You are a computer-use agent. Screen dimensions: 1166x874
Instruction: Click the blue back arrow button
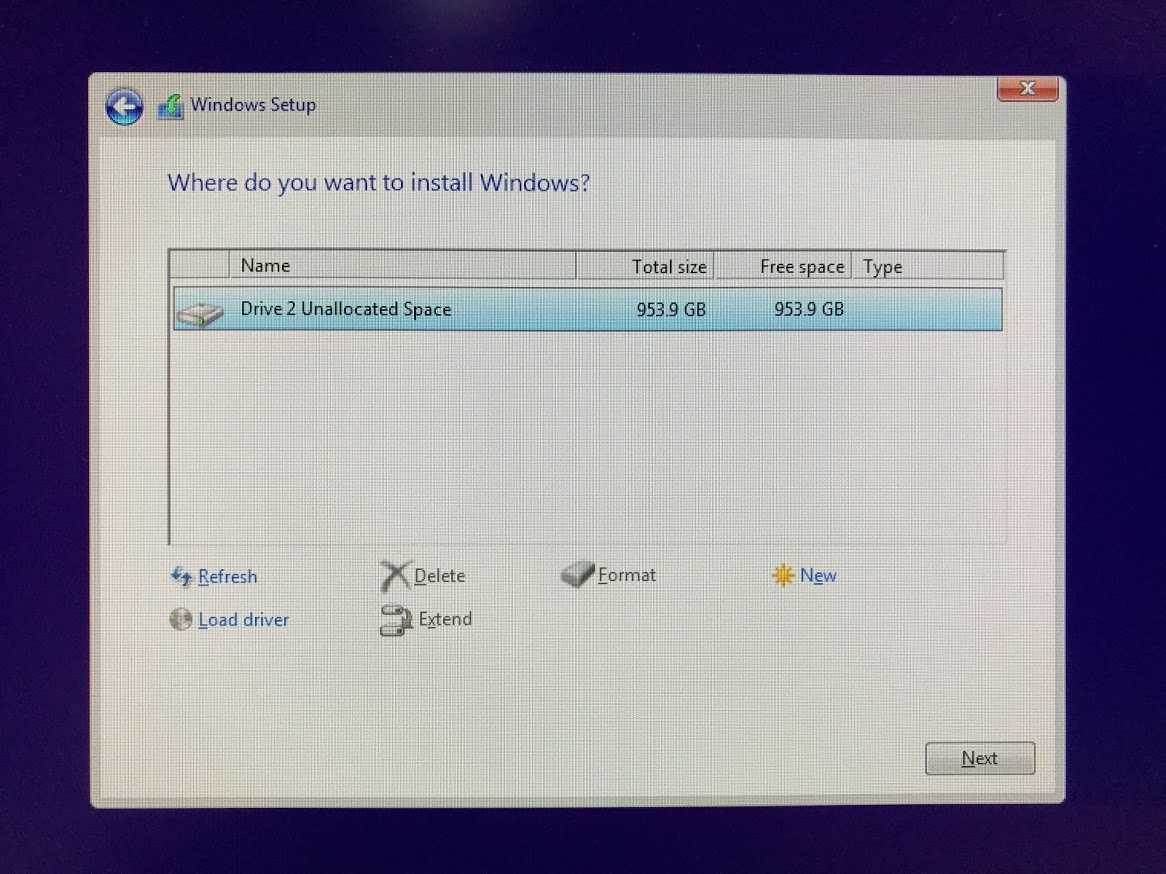point(123,106)
